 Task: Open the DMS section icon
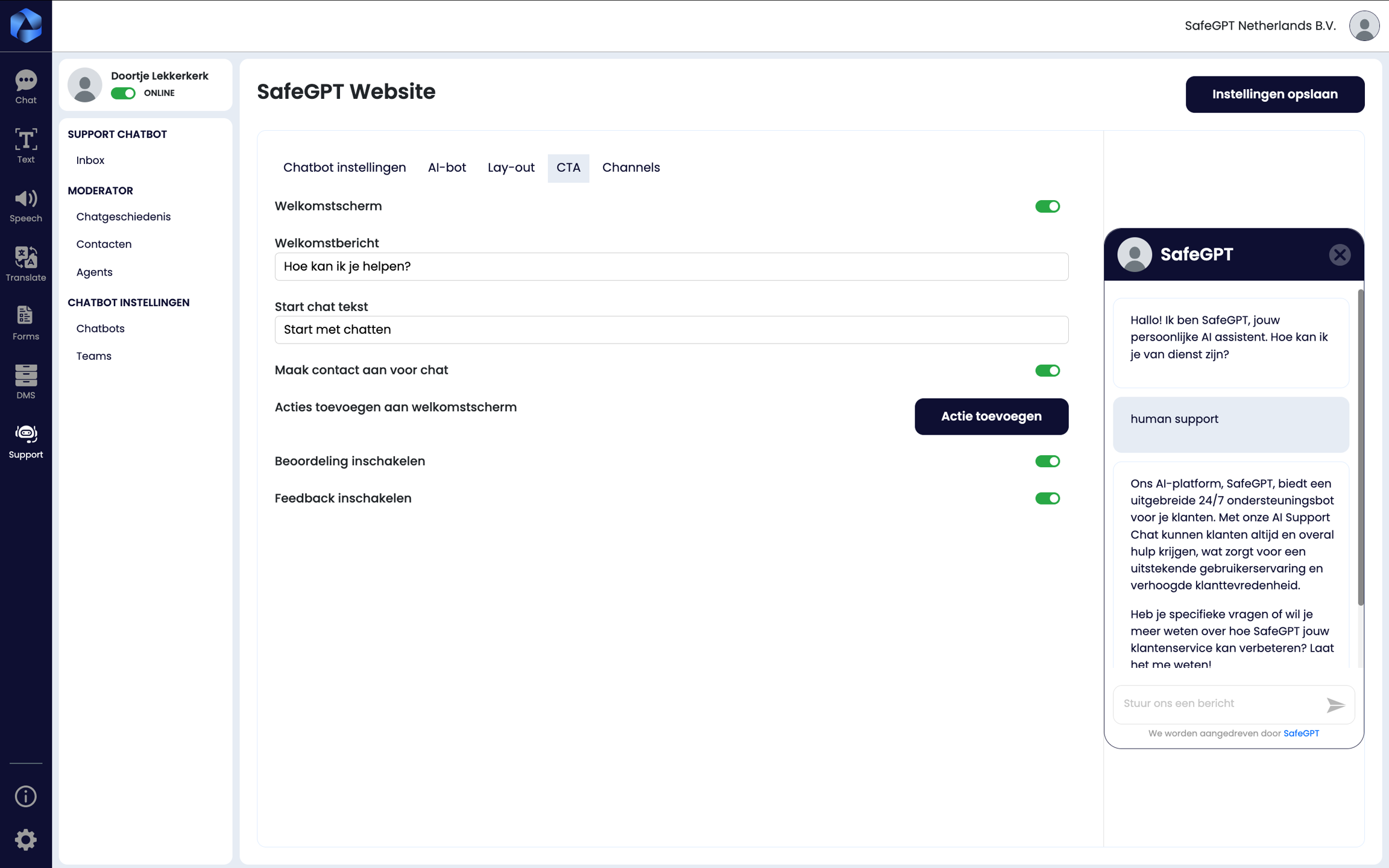pos(25,382)
